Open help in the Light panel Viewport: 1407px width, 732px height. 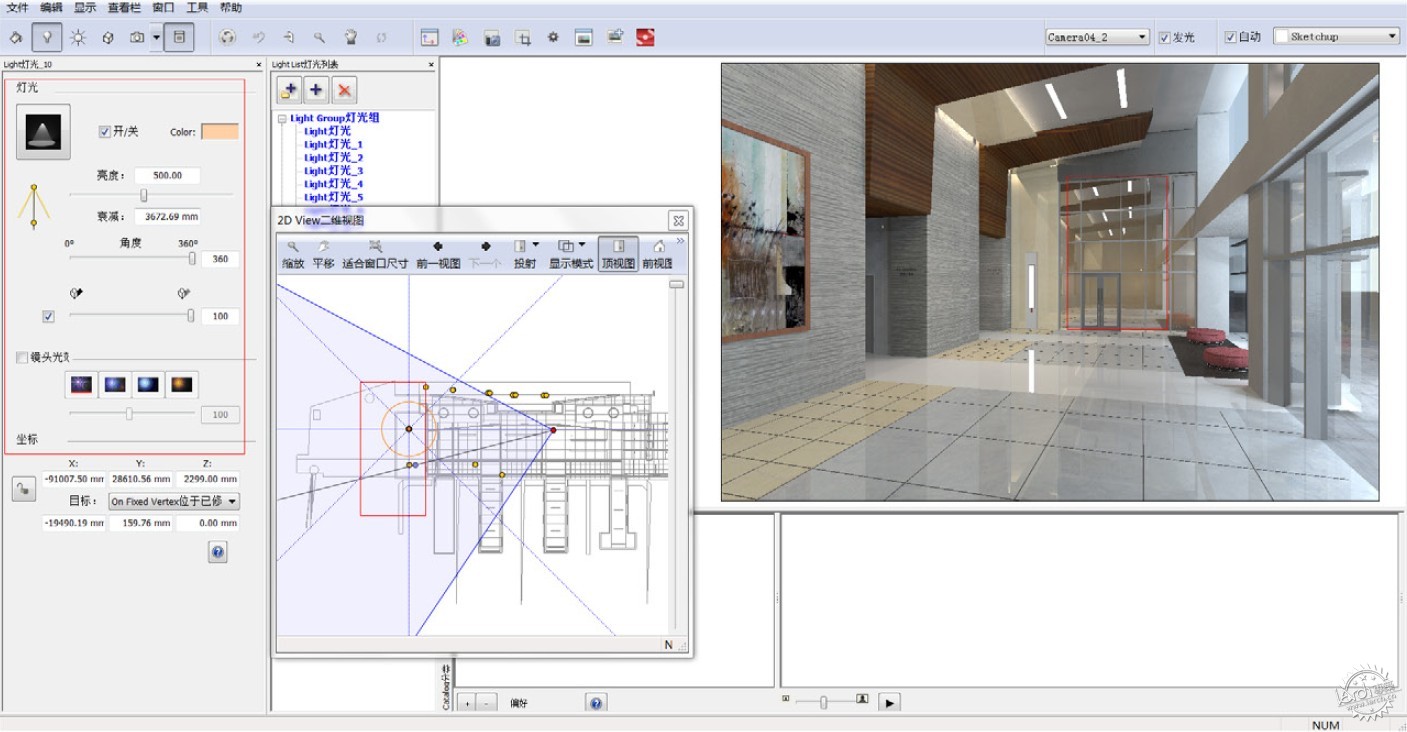pyautogui.click(x=218, y=552)
